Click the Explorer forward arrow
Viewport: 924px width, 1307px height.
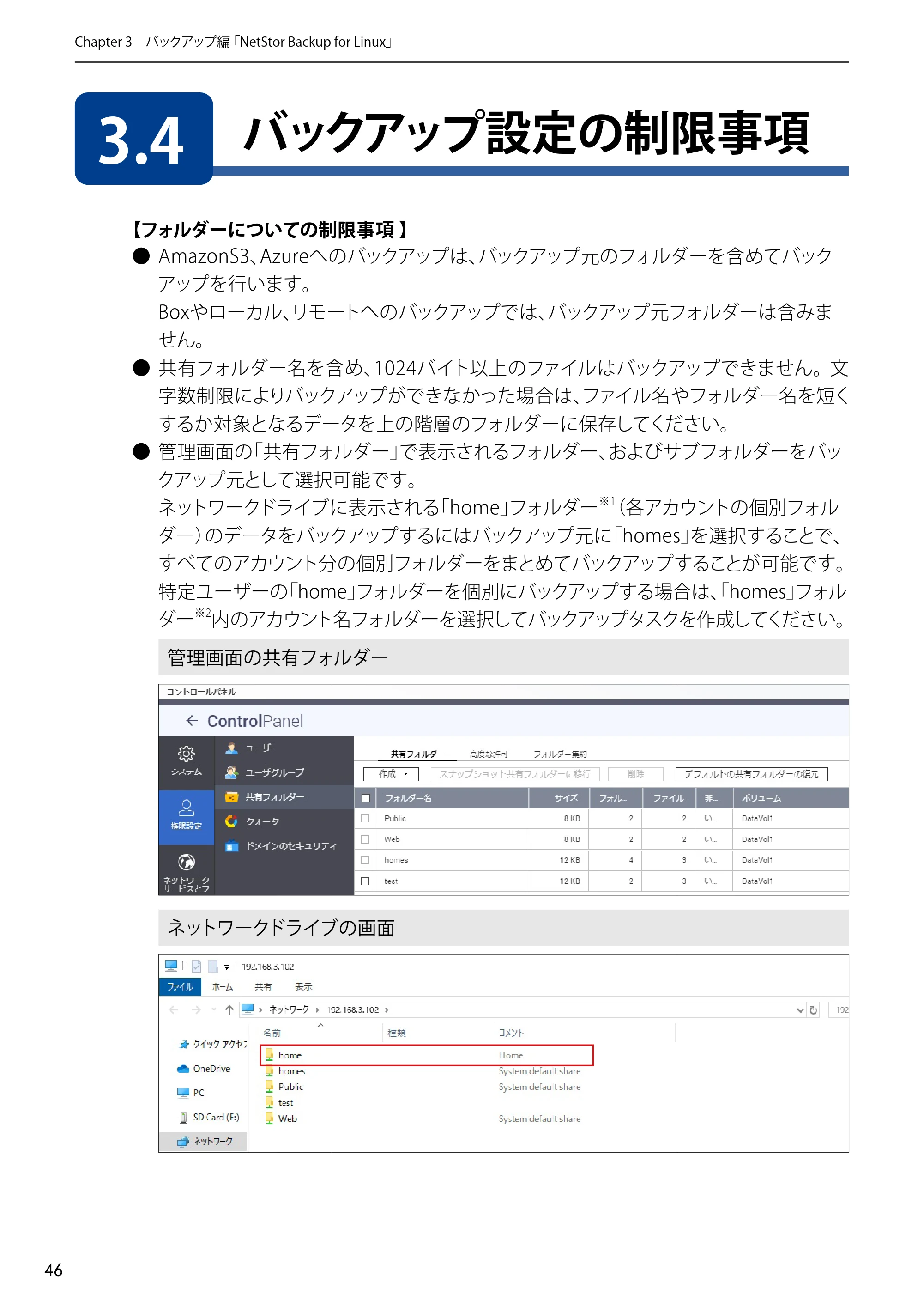[x=196, y=1010]
